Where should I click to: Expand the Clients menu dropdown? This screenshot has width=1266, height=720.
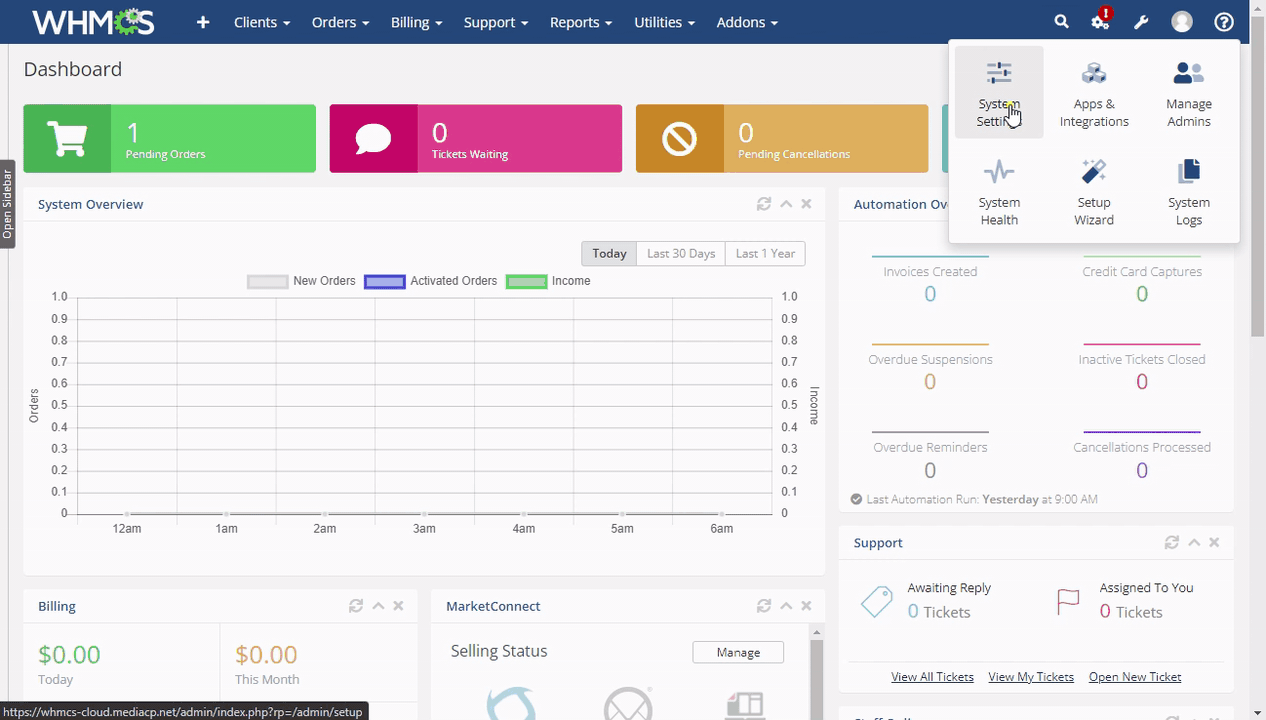click(262, 22)
